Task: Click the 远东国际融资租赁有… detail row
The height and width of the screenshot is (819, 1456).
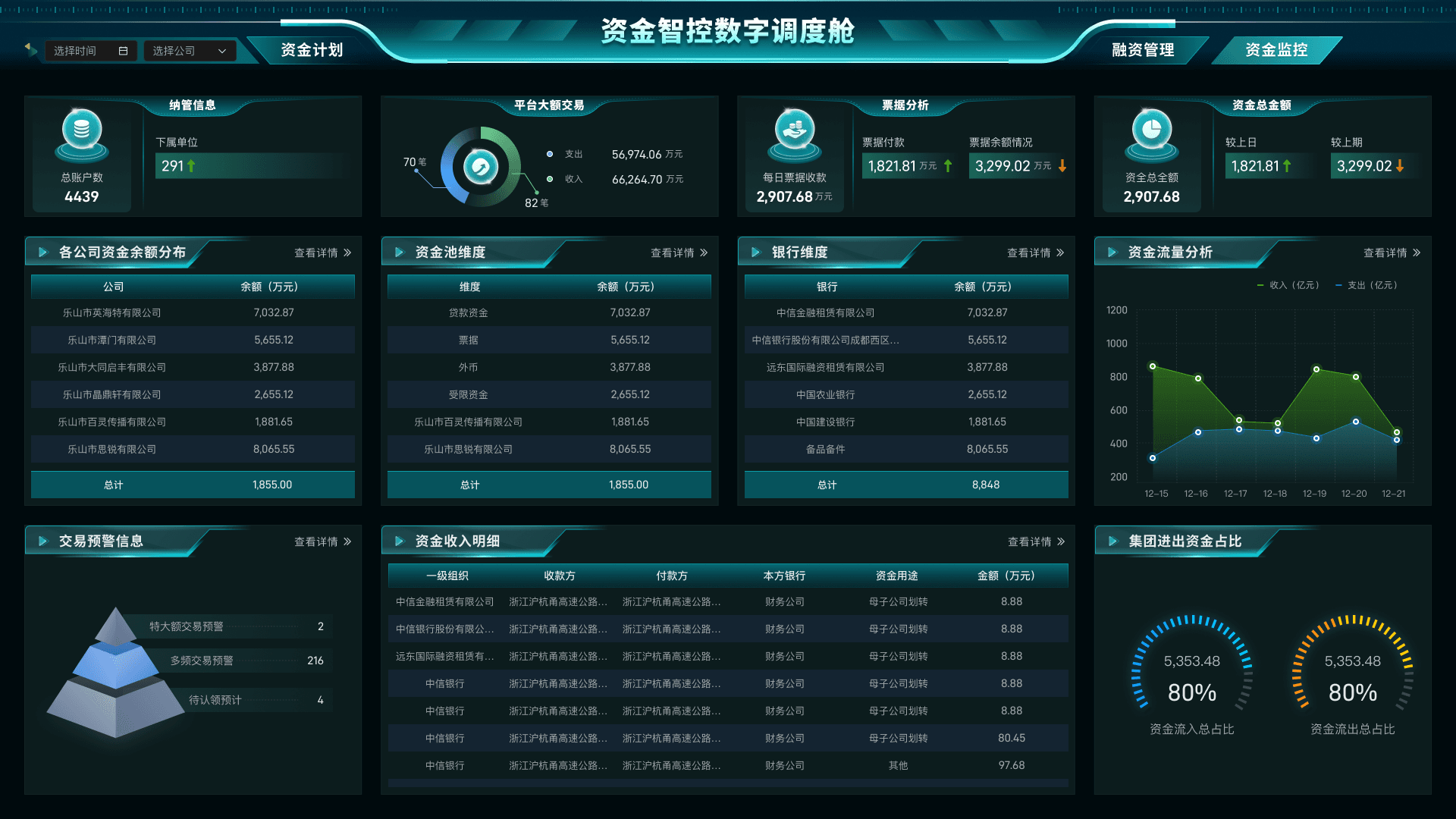Action: tap(728, 656)
